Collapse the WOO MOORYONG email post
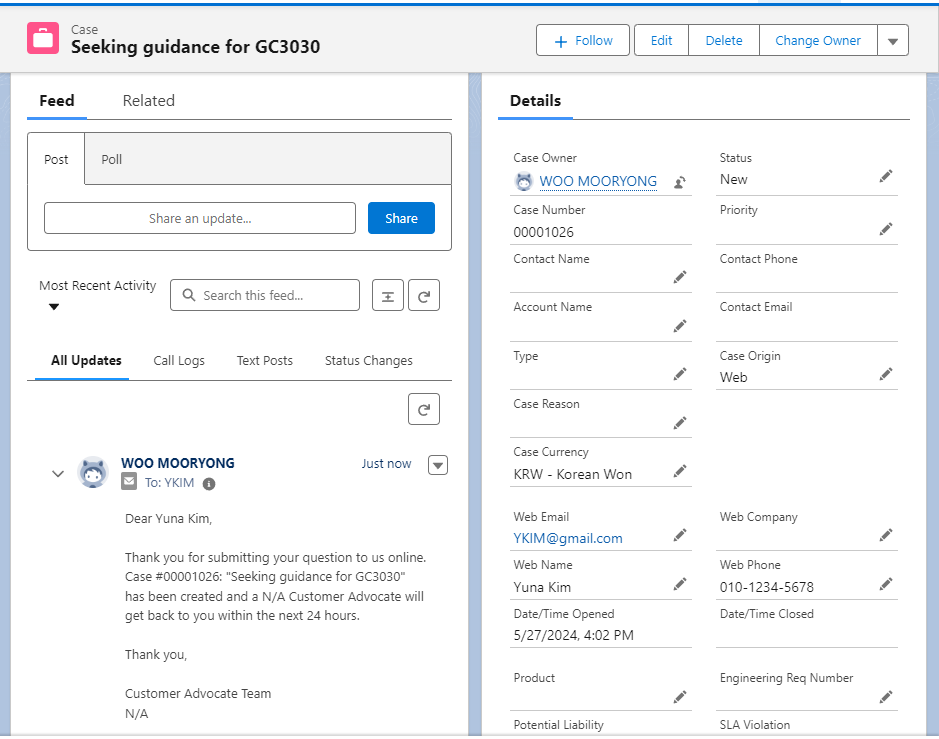 [57, 473]
